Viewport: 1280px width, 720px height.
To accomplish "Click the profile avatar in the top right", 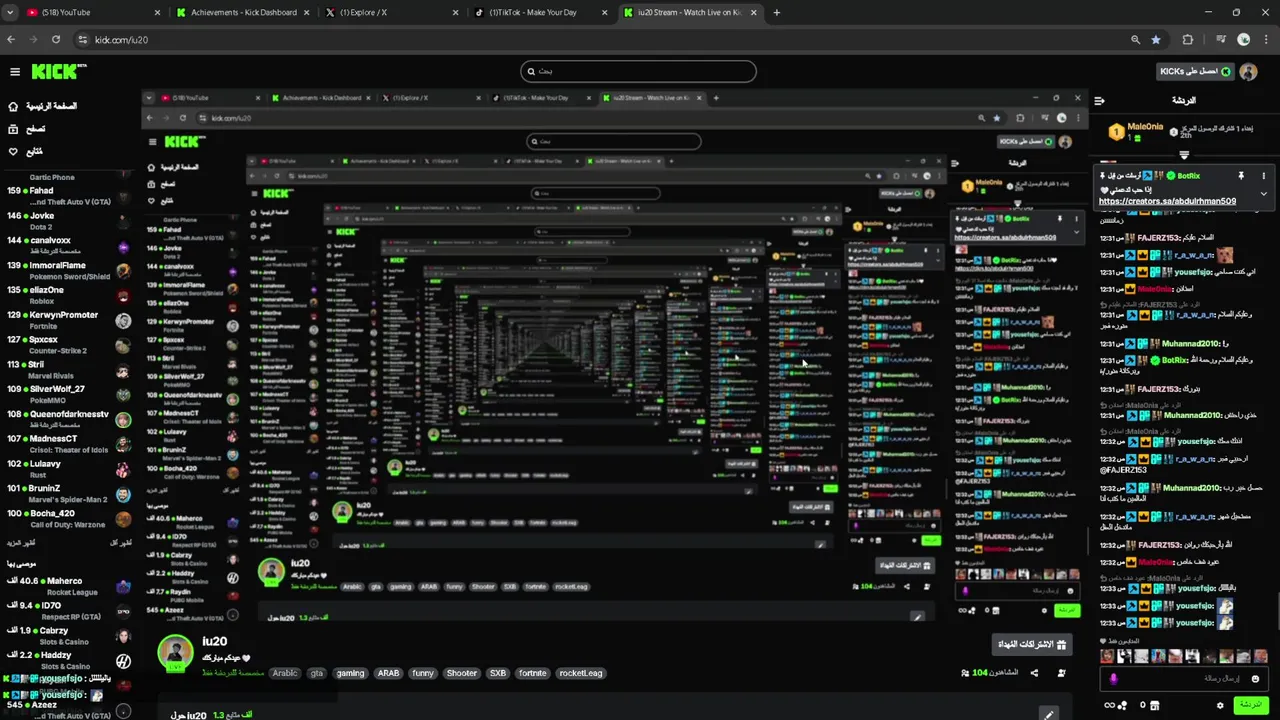I will [1248, 72].
